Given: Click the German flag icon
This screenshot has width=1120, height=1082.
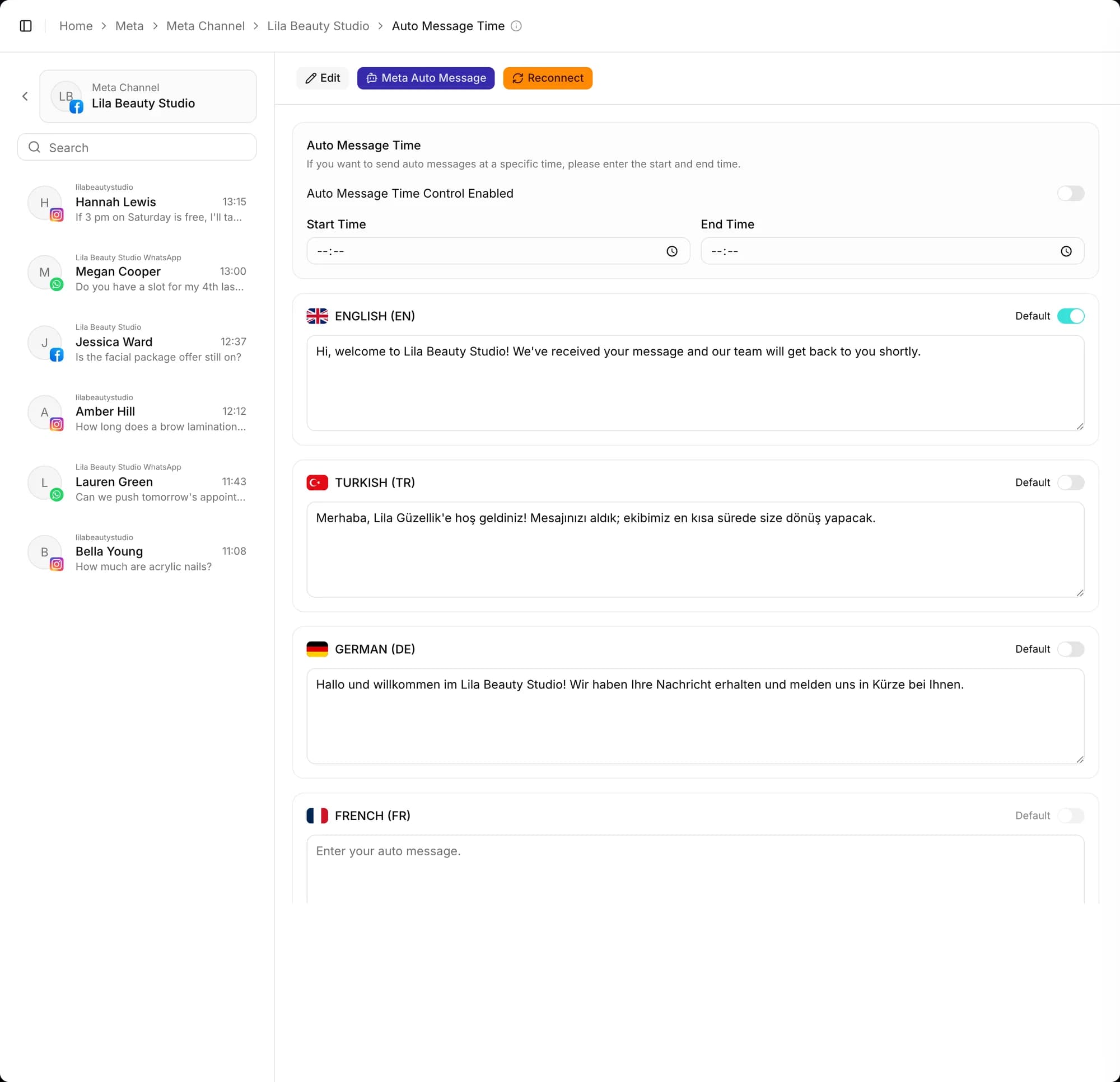Looking at the screenshot, I should coord(317,649).
